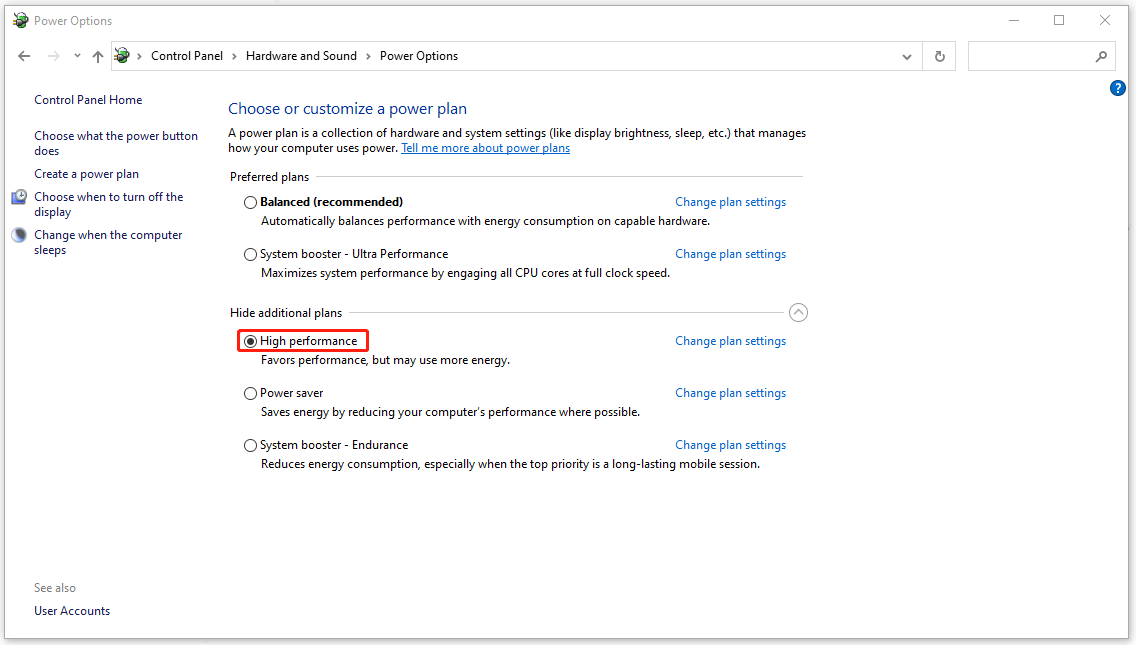
Task: Open the recent locations dropdown beside forward button
Action: 77,56
